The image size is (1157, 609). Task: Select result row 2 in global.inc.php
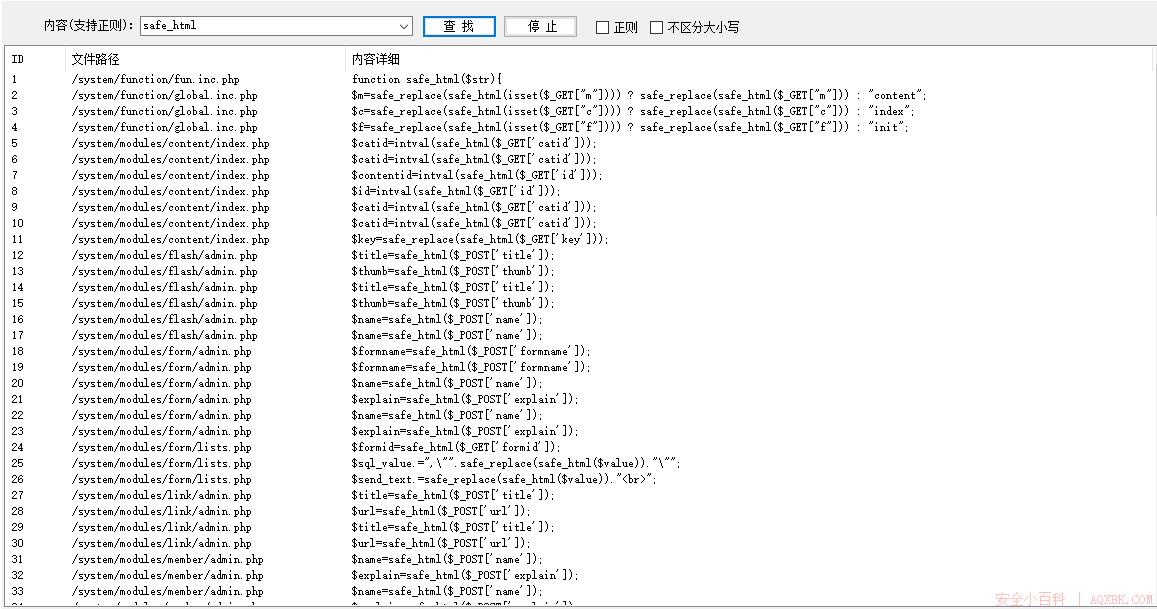click(164, 95)
